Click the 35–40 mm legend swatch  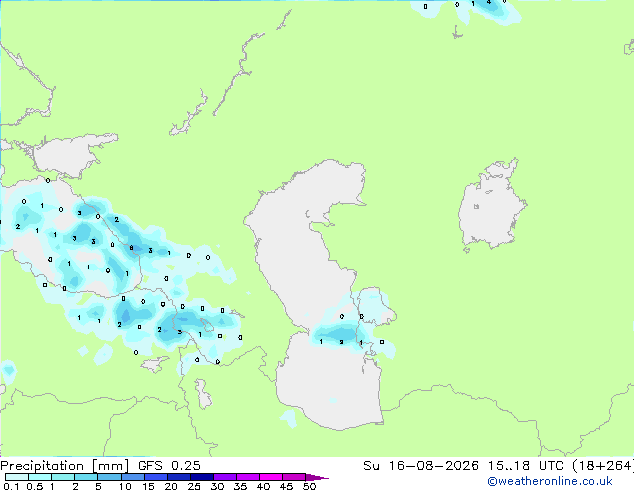tap(247, 477)
